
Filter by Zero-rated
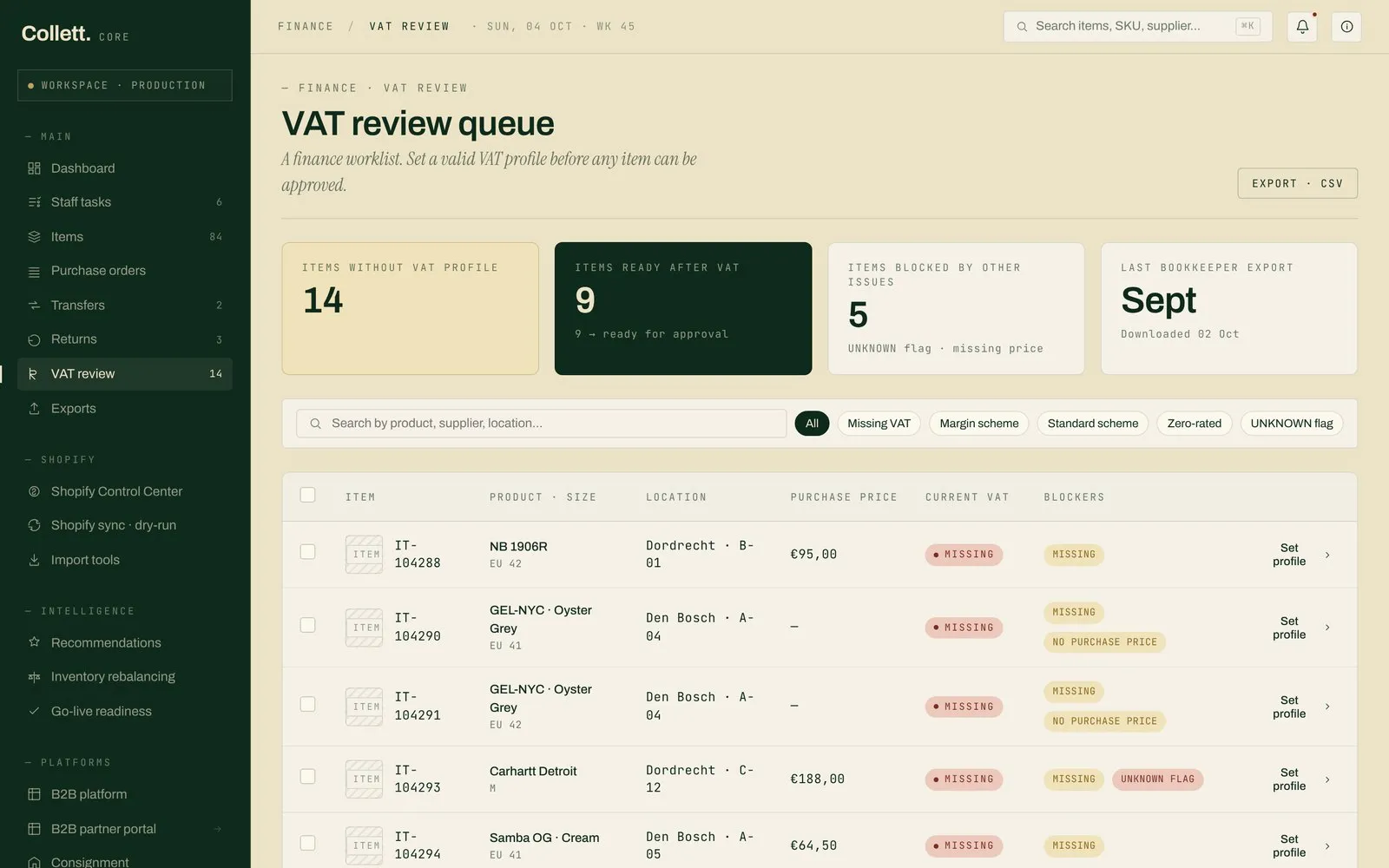tap(1194, 424)
